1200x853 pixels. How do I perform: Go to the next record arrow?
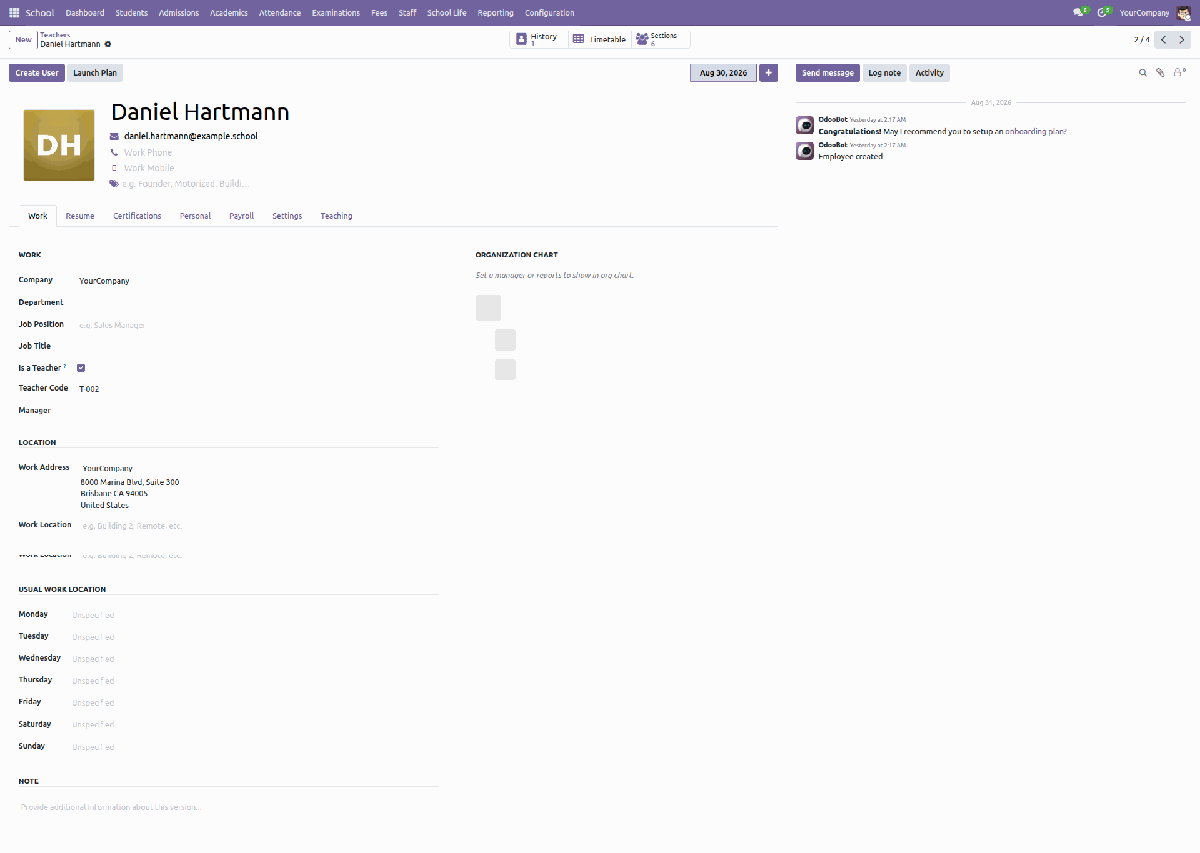click(1182, 40)
